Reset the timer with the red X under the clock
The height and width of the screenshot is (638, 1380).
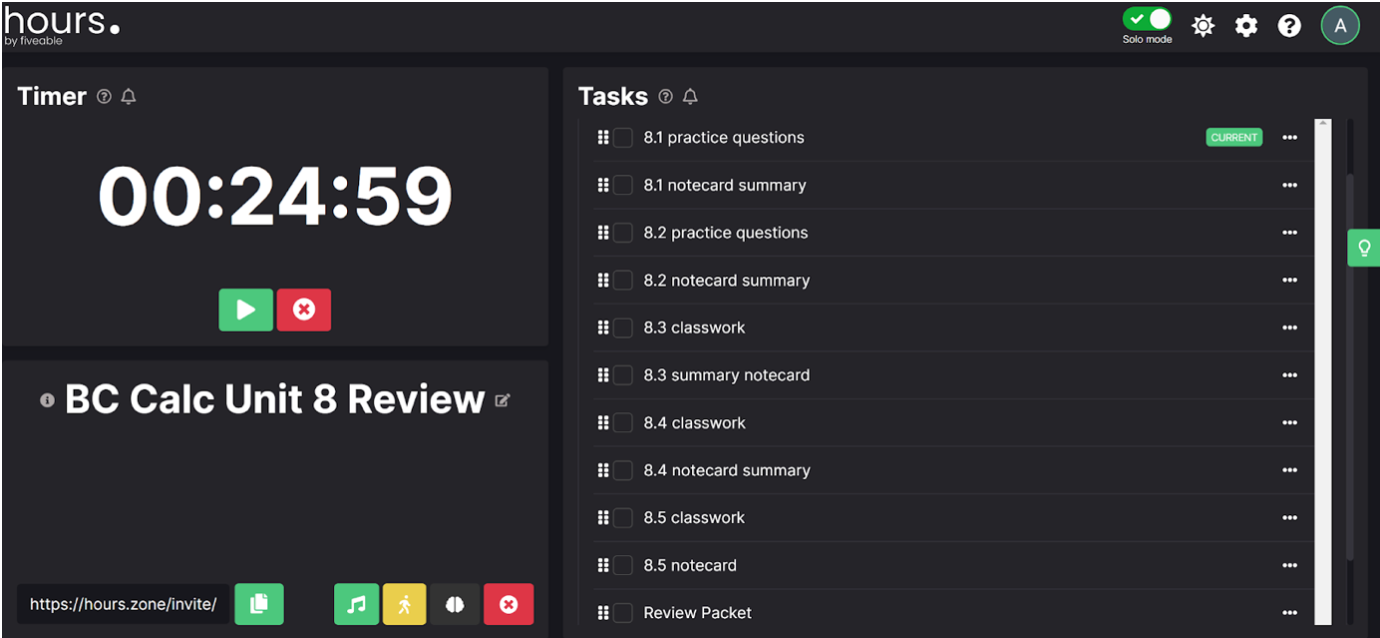(x=304, y=310)
